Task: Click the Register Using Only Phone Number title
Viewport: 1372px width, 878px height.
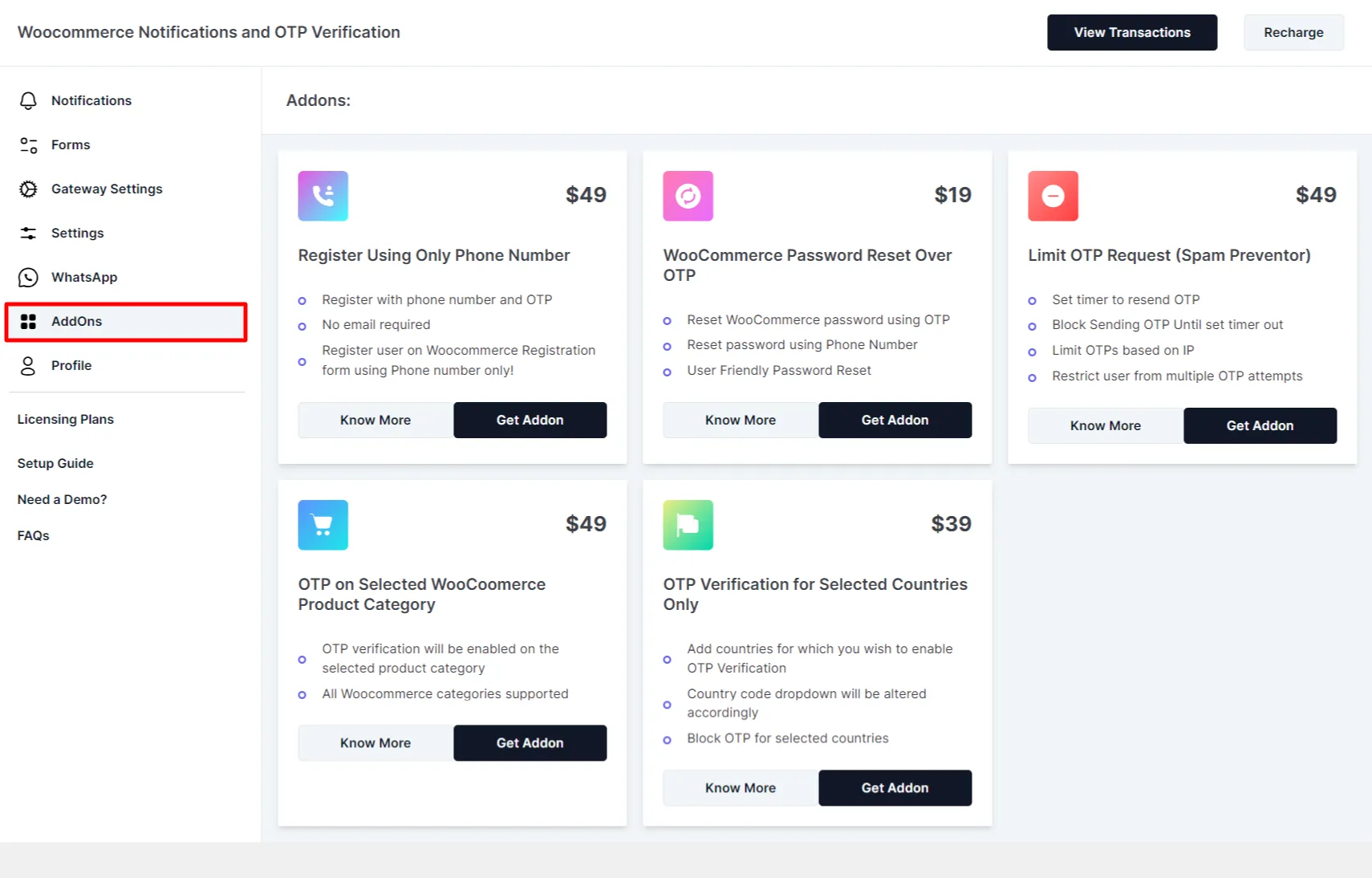Action: coord(434,255)
